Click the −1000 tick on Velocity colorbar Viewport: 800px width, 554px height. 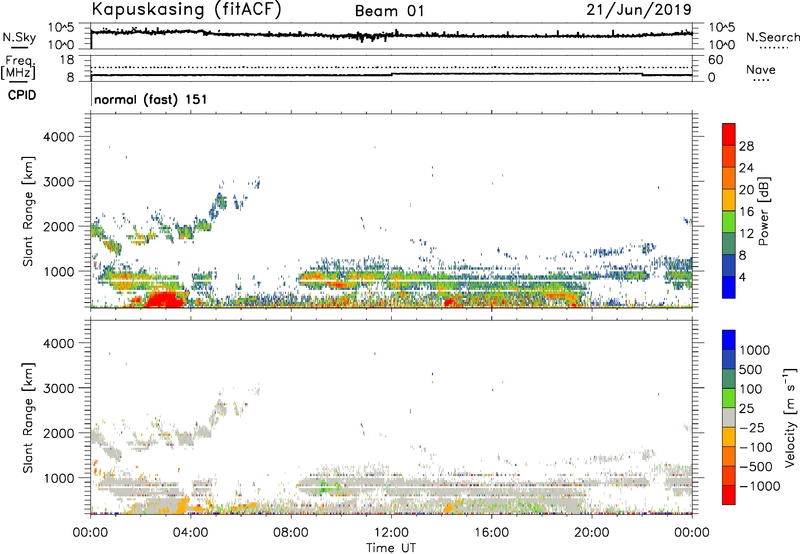click(760, 486)
